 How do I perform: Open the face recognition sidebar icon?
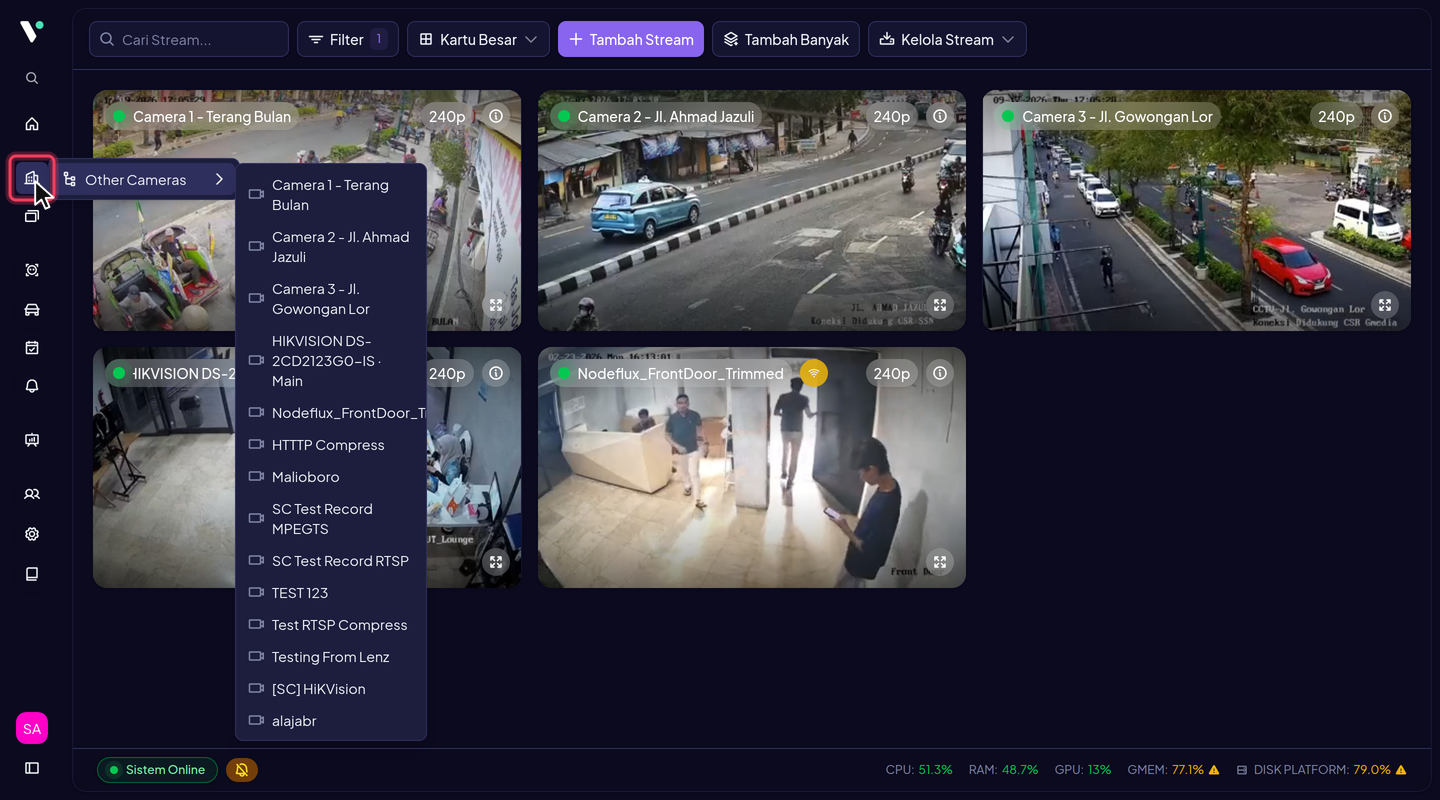click(x=32, y=270)
